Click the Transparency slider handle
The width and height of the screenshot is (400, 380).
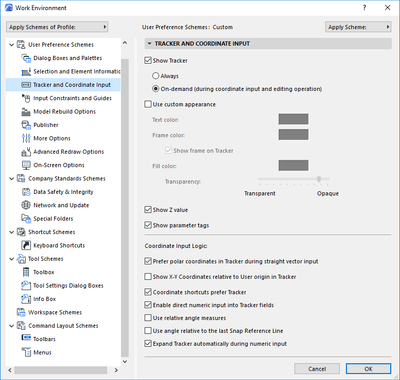click(319, 179)
